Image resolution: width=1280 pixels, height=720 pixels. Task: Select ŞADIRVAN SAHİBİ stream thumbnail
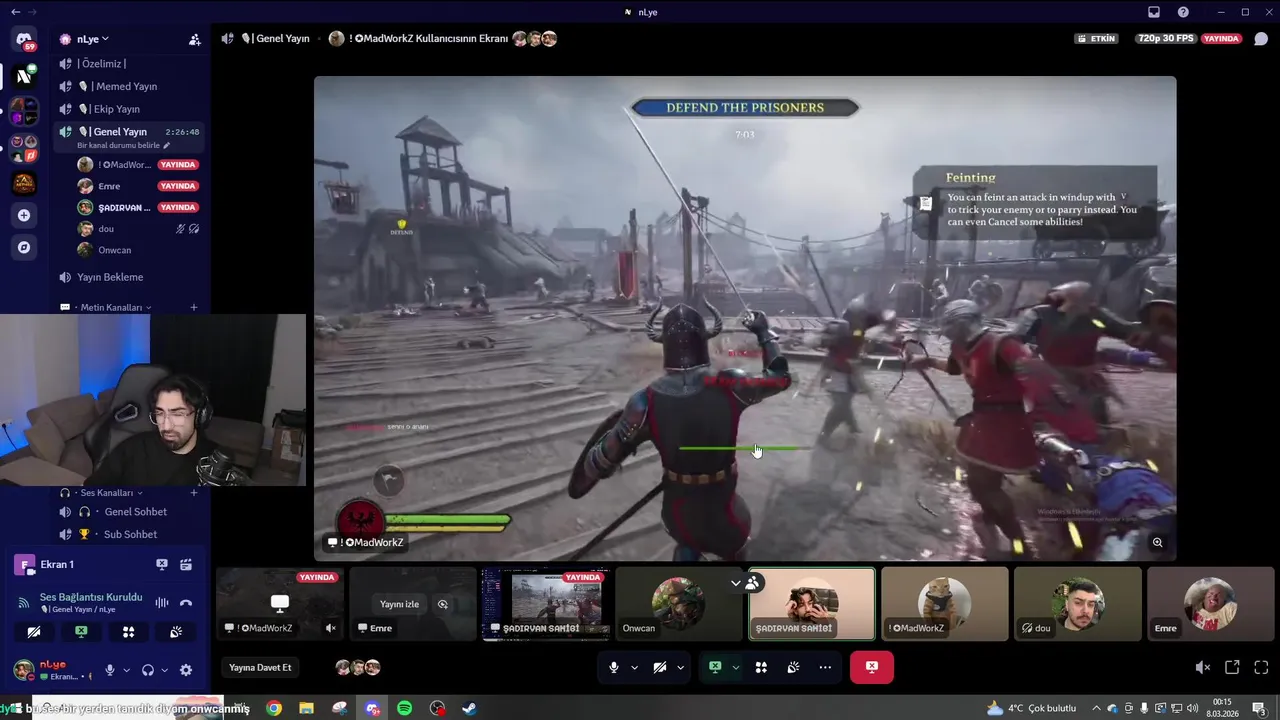pos(545,604)
